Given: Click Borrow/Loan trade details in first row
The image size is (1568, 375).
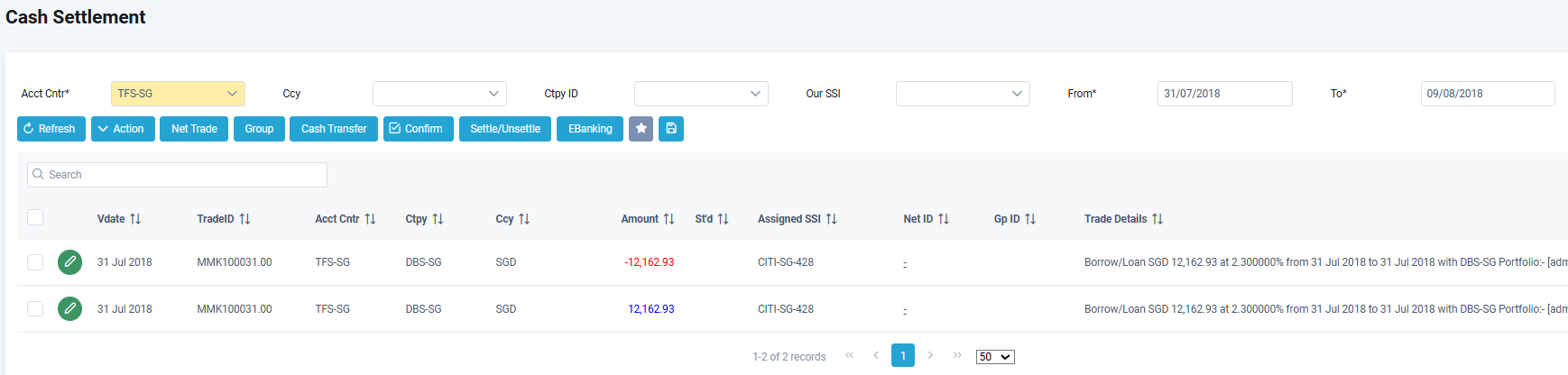Looking at the screenshot, I should (1325, 262).
